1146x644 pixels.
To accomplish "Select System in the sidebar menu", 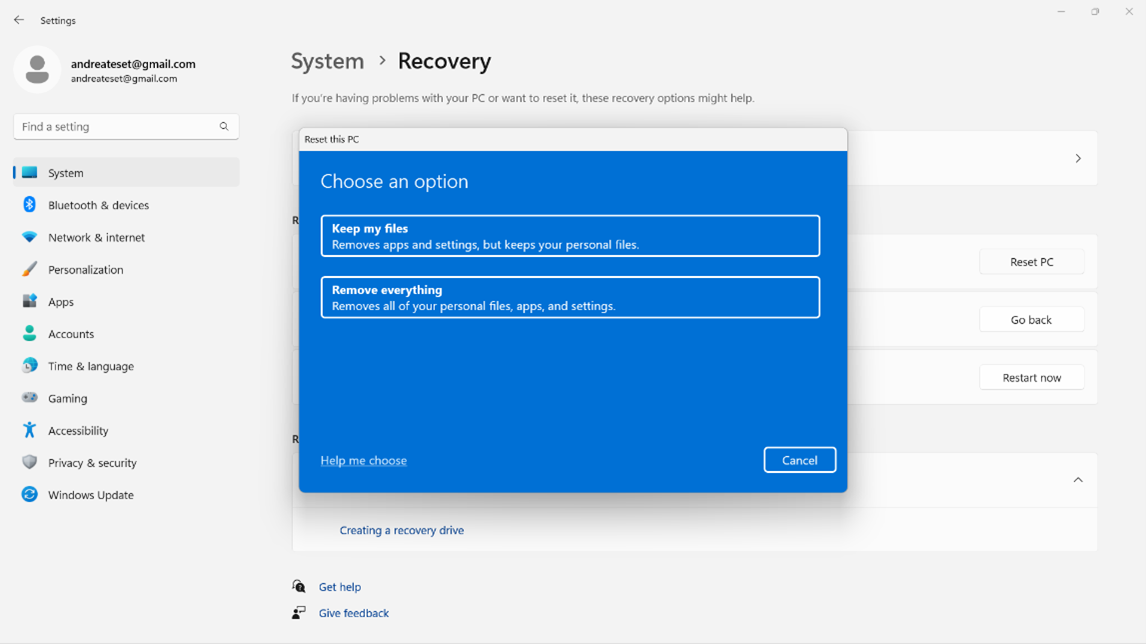I will tap(66, 173).
